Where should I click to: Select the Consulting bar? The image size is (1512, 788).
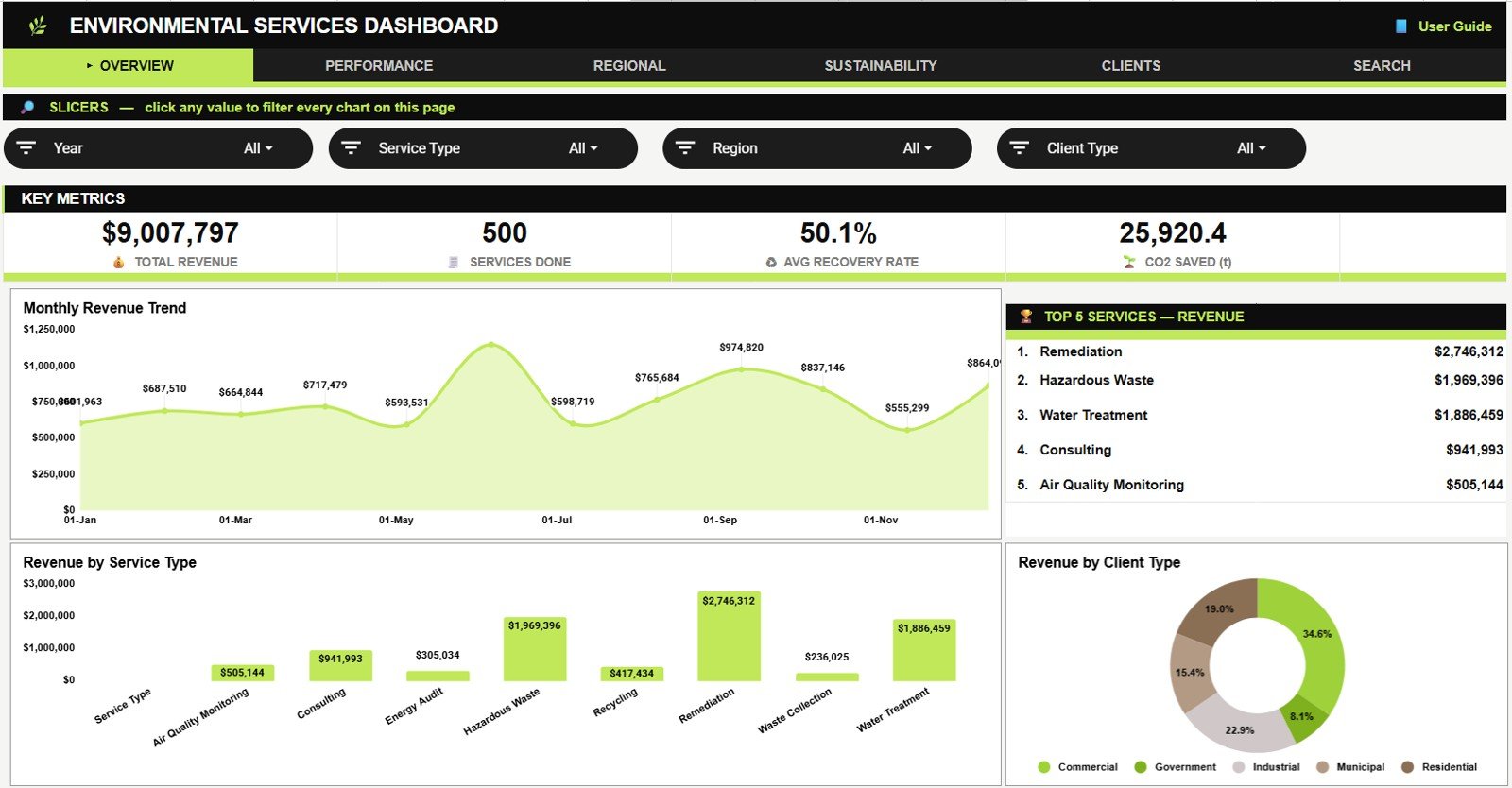pyautogui.click(x=340, y=665)
